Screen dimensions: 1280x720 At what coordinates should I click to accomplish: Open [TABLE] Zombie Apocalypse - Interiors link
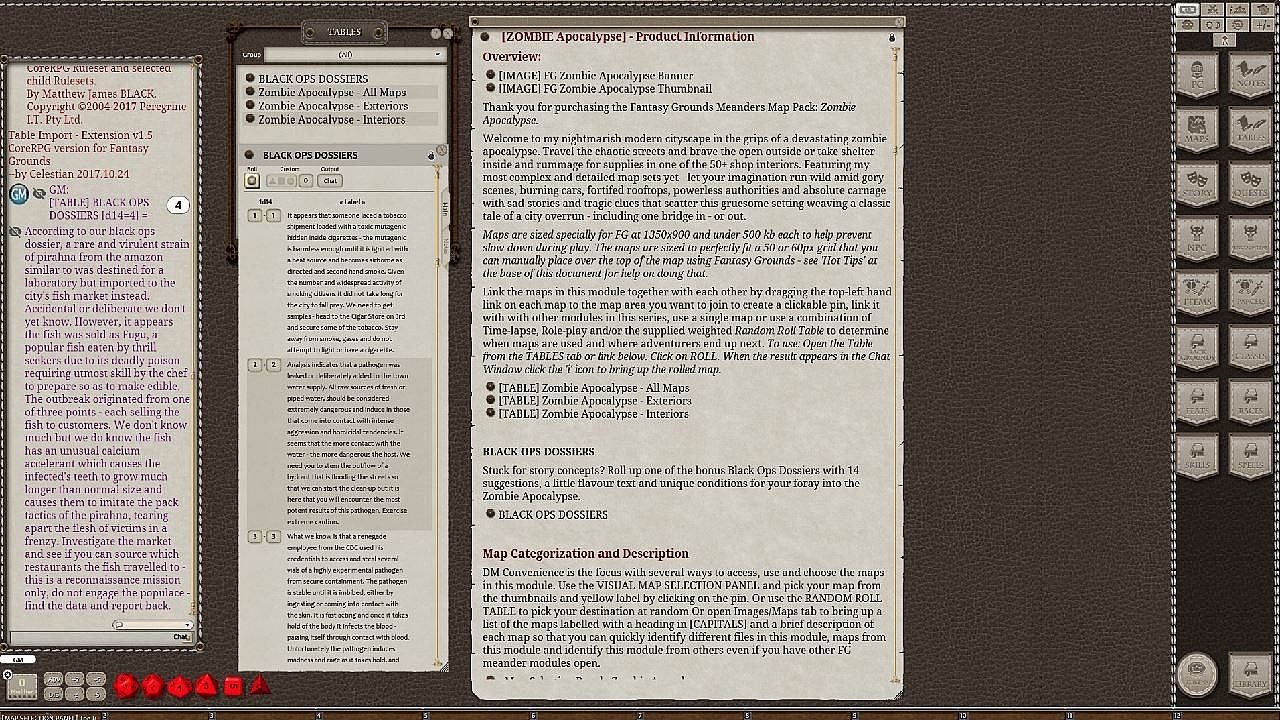[x=593, y=414]
